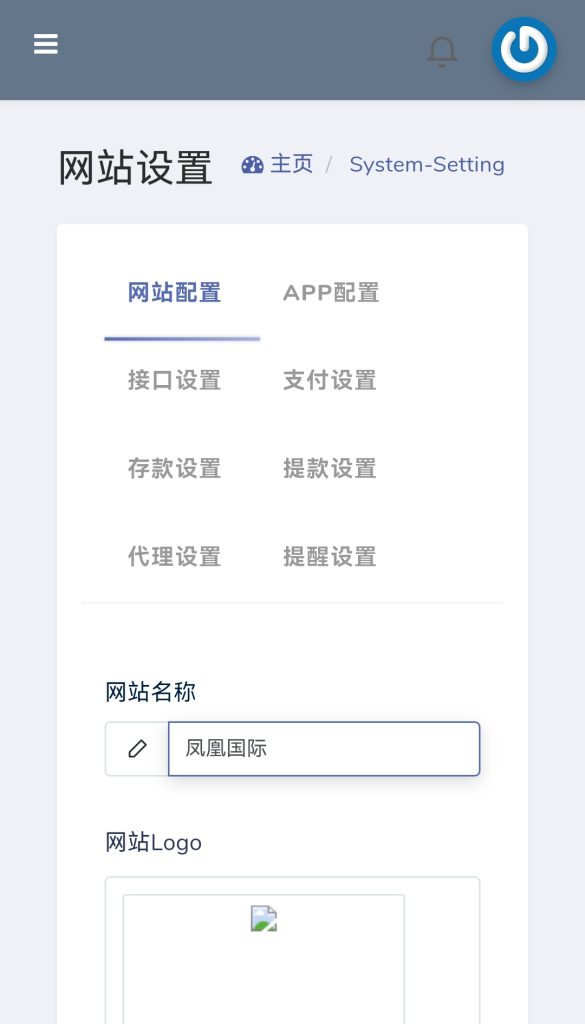This screenshot has height=1024, width=585.
Task: Click the notification bell icon
Action: coord(442,52)
